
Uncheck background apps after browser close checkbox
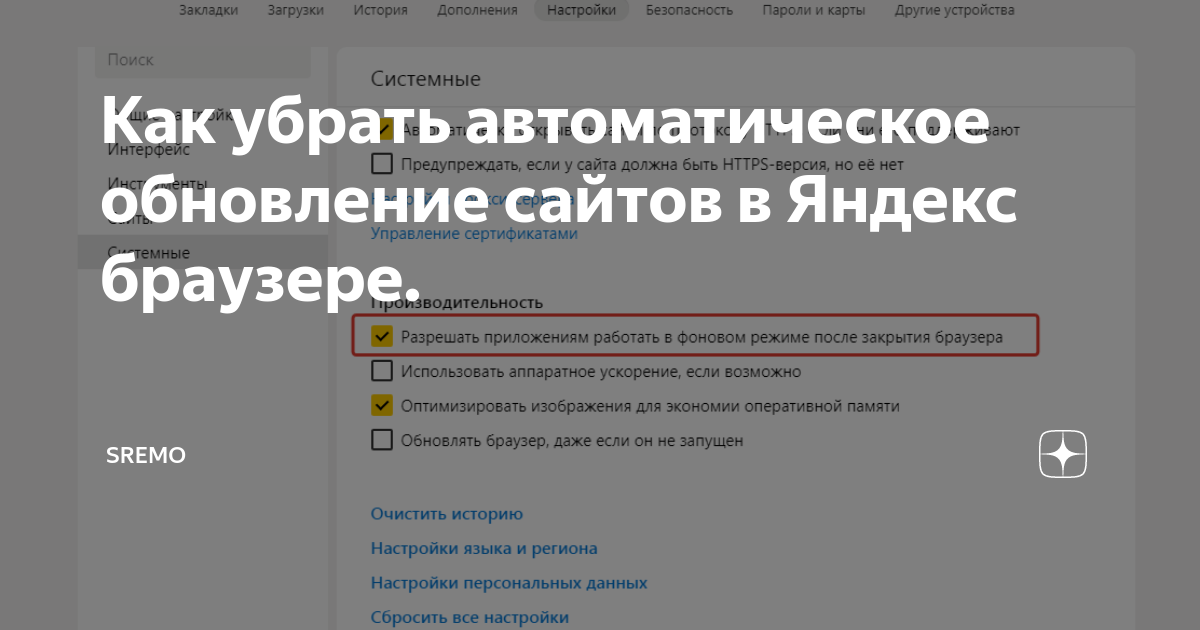coord(382,337)
